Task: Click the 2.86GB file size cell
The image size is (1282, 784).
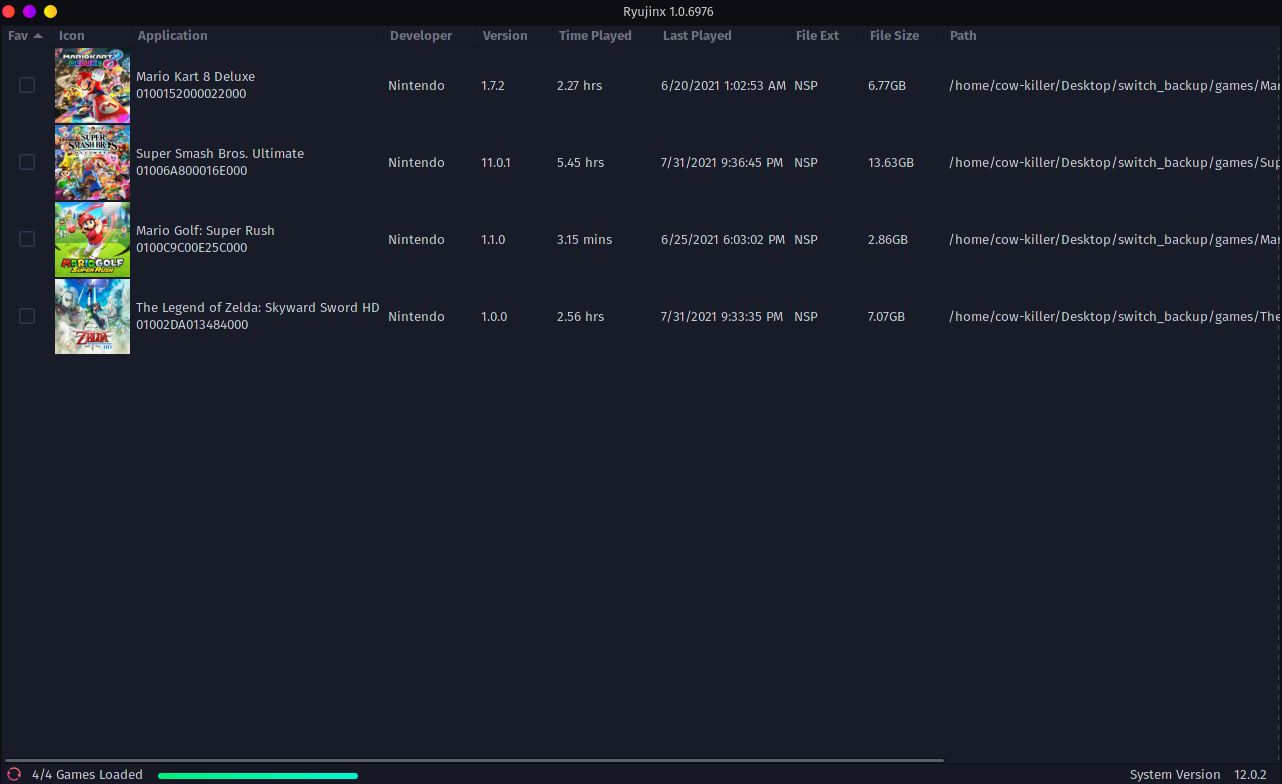Action: click(888, 240)
